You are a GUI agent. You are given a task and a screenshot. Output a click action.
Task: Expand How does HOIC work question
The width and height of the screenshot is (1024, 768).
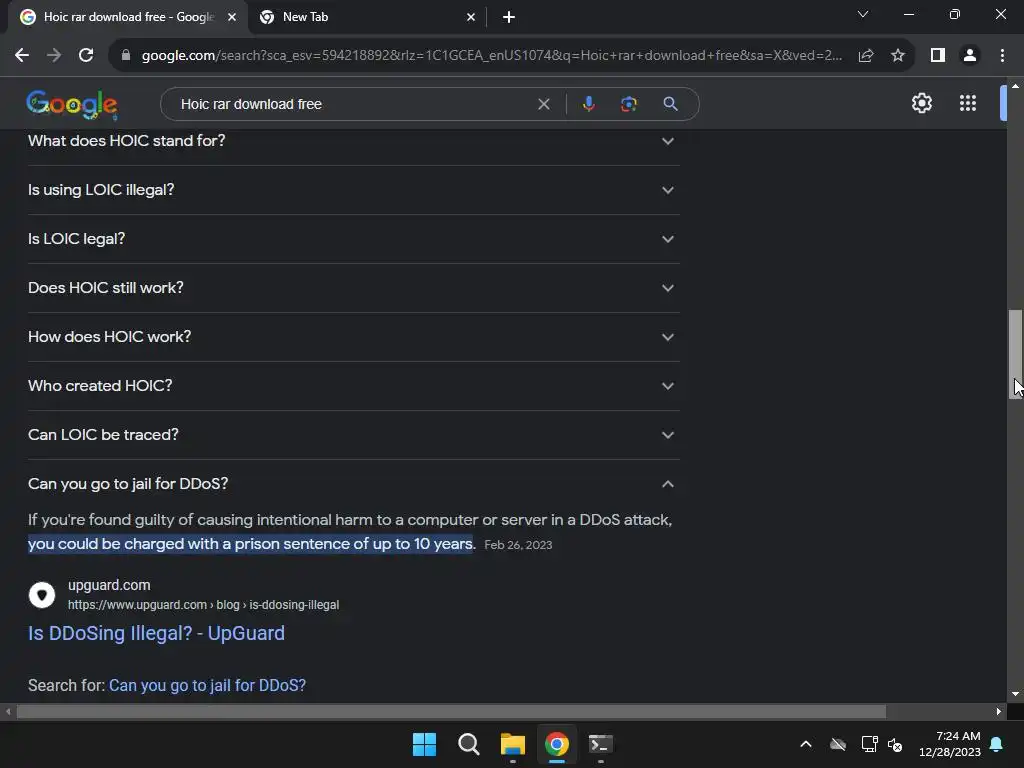[x=353, y=337]
